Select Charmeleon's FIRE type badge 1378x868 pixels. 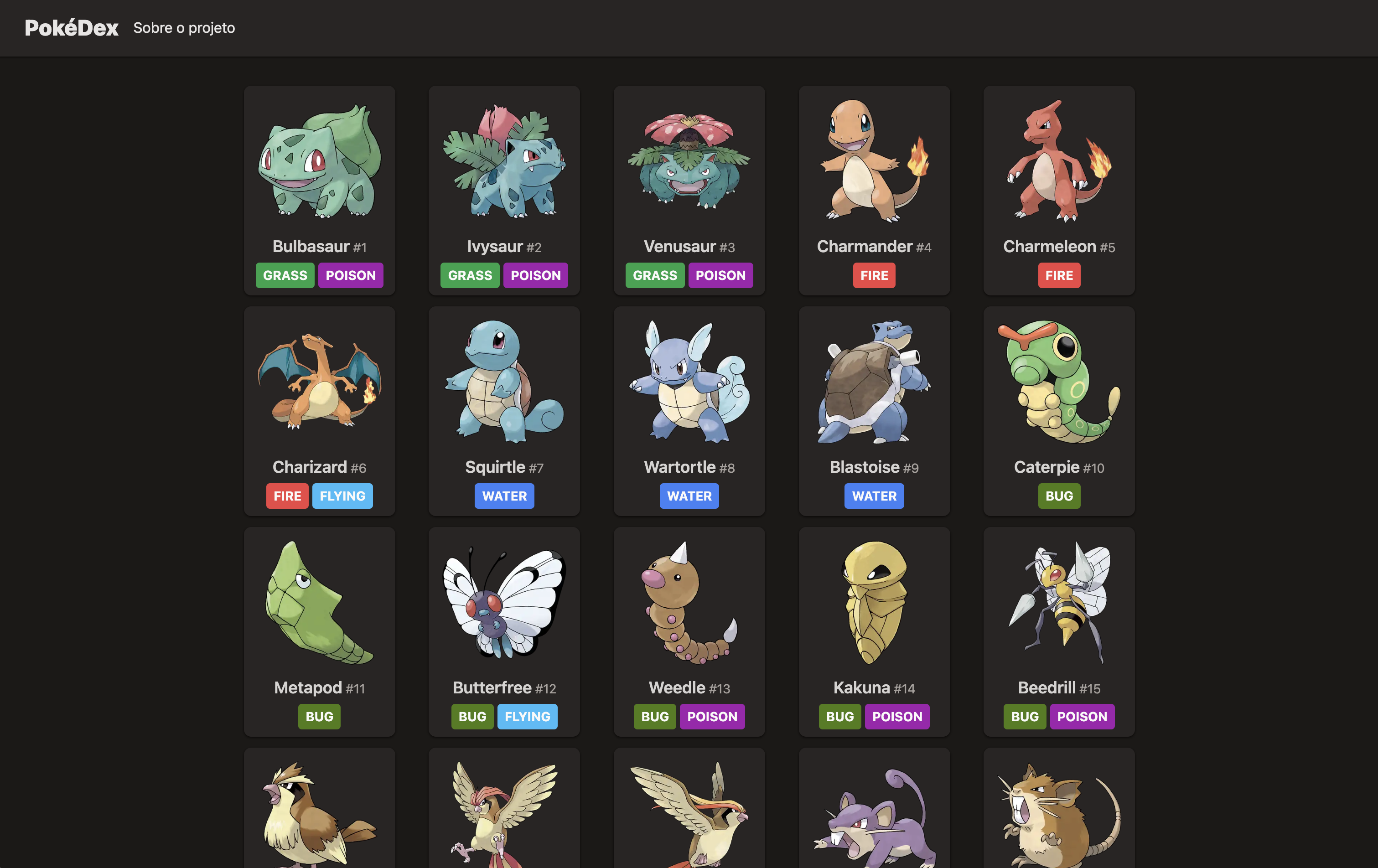point(1059,275)
